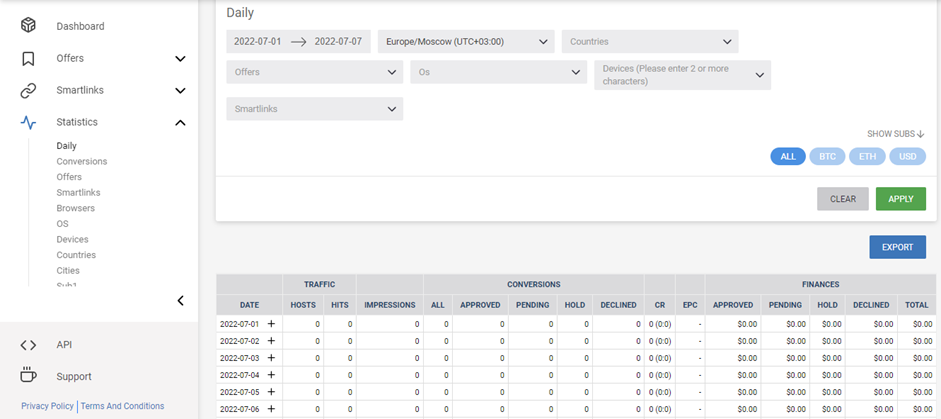Viewport: 941px width, 419px height.
Task: Click the Smartlinks chain icon
Action: pyautogui.click(x=28, y=90)
